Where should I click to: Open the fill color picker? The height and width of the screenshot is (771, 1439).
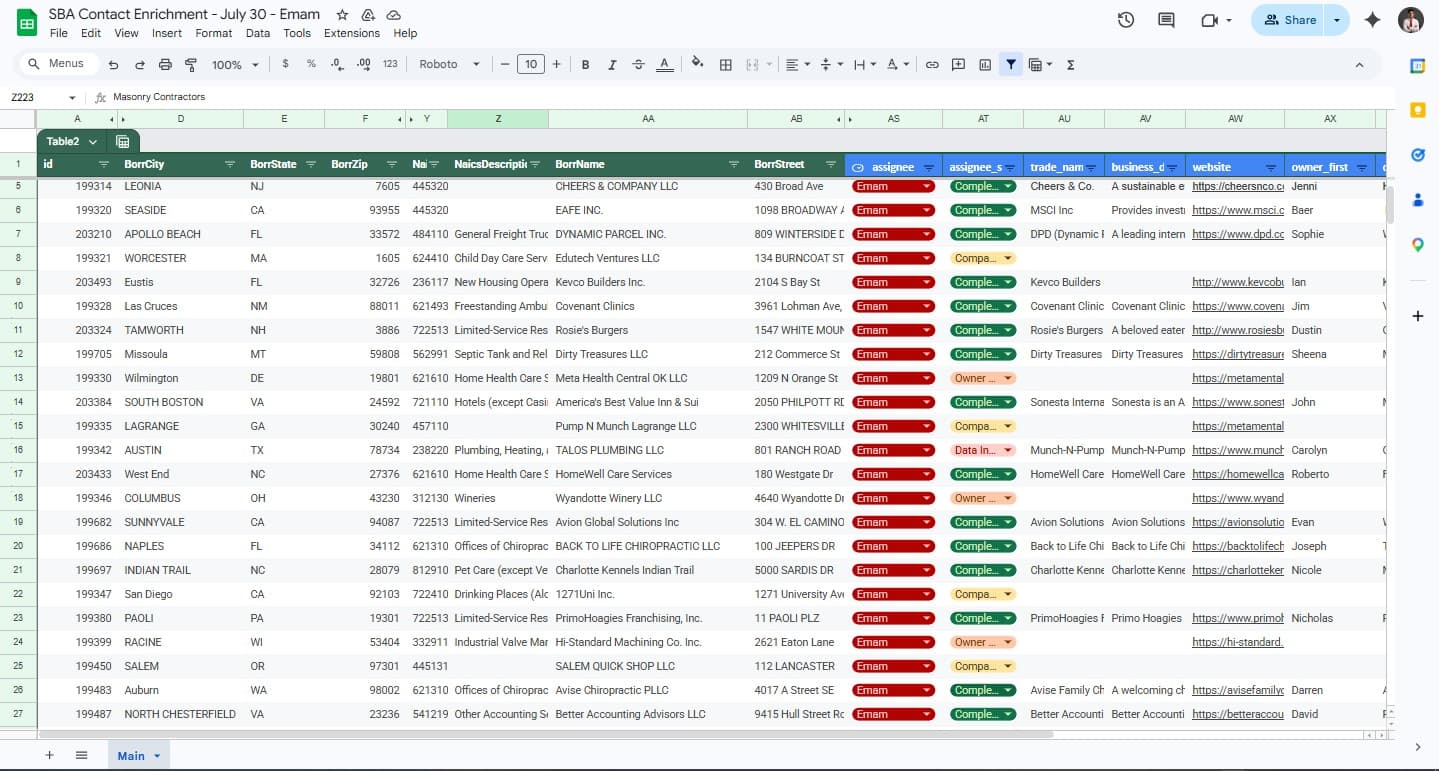click(x=698, y=64)
